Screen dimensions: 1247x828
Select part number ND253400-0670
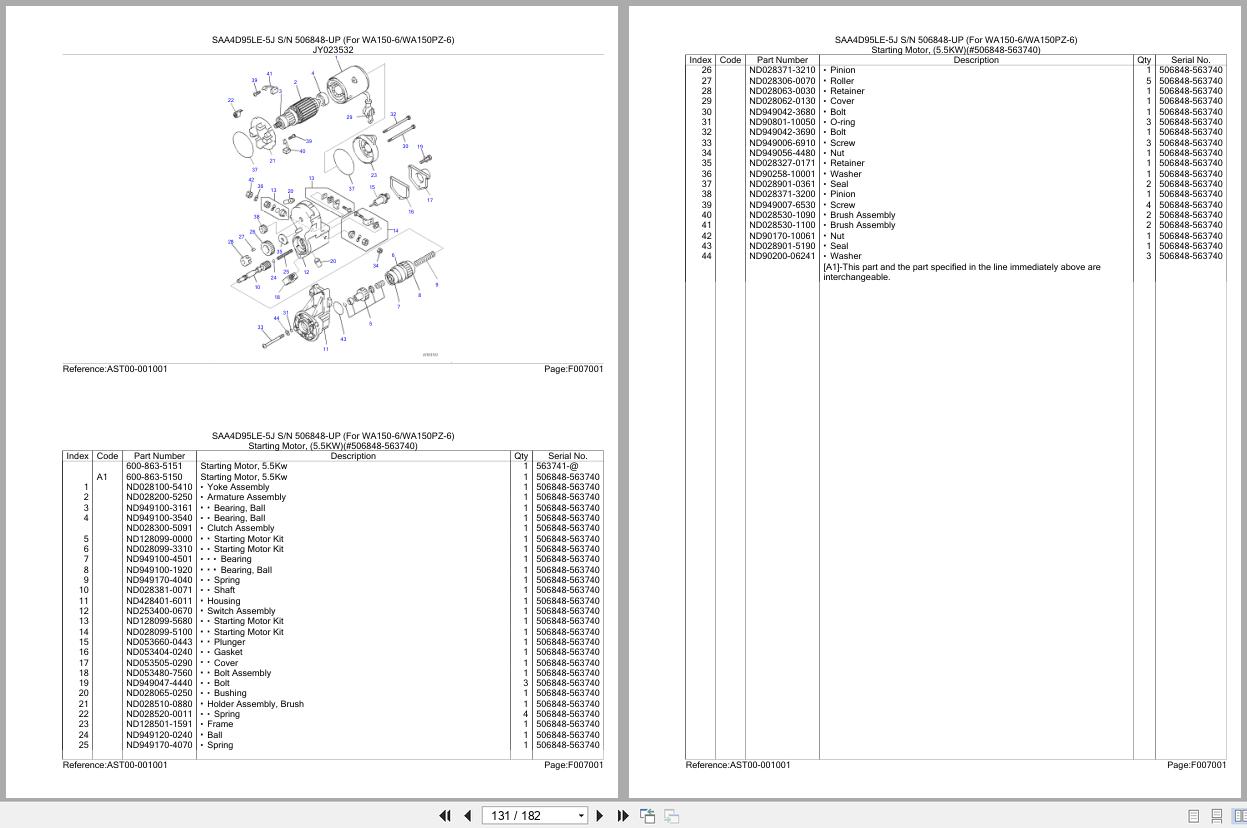tap(159, 611)
